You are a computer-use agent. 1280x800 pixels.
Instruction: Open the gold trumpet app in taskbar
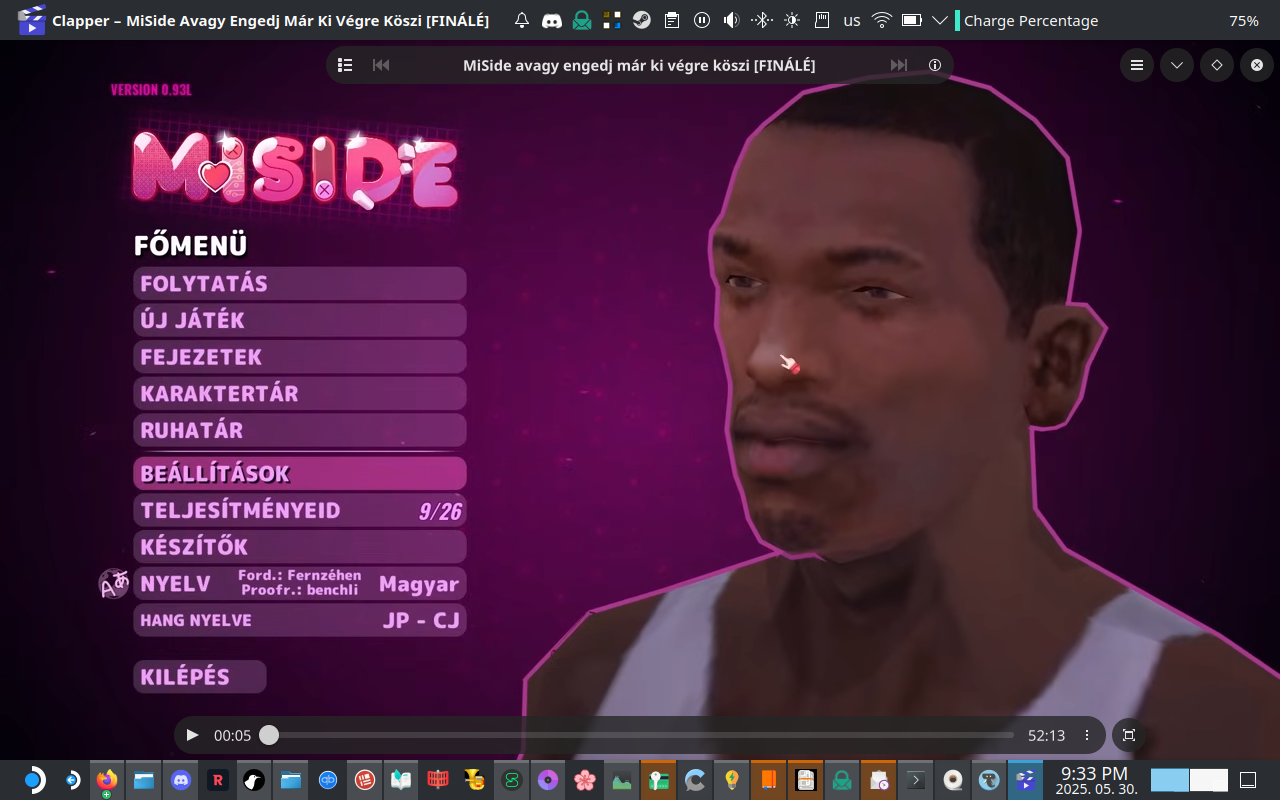474,780
